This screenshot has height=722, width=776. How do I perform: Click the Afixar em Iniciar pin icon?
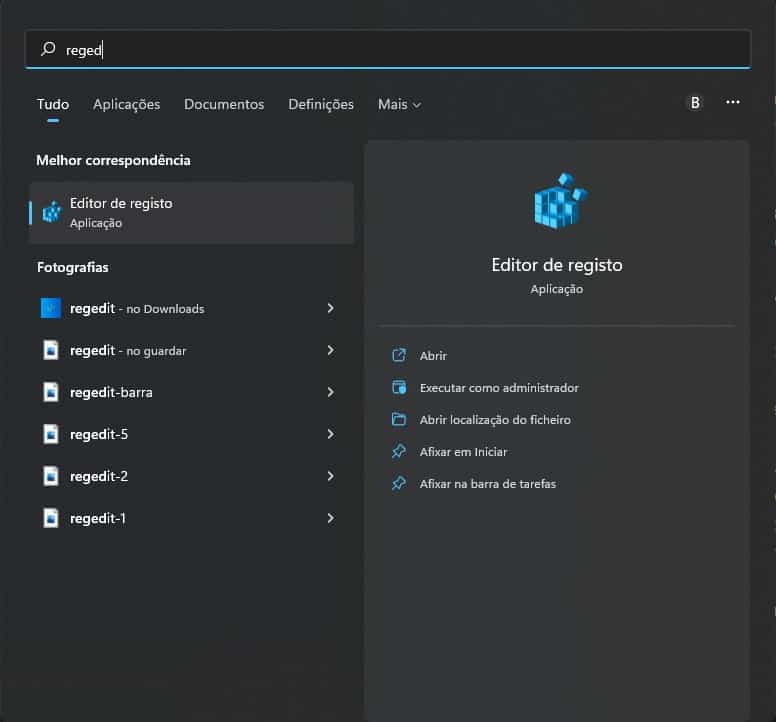tap(399, 452)
